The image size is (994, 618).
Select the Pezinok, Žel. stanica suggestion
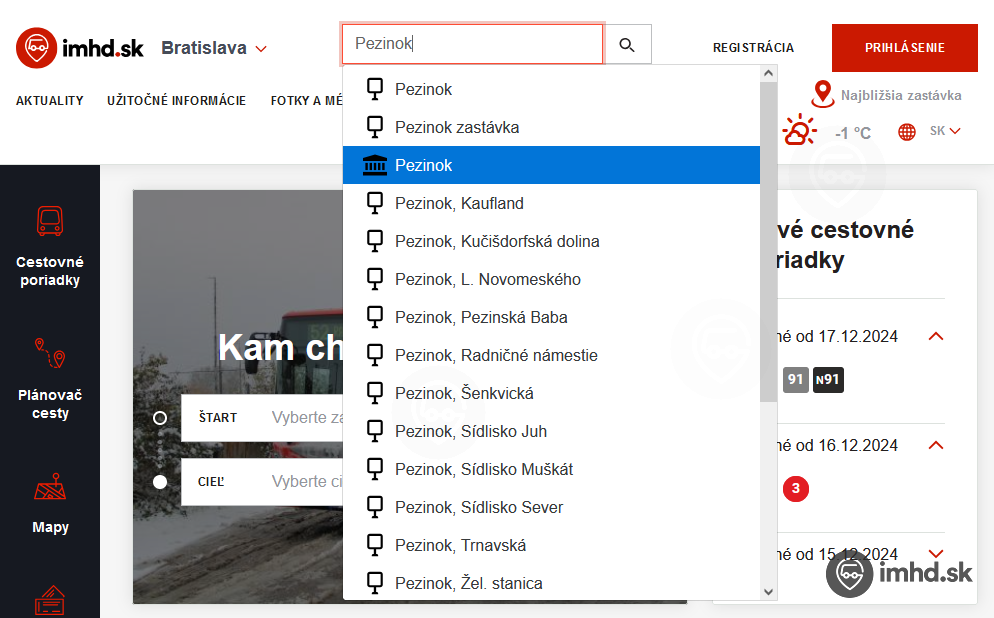pyautogui.click(x=468, y=583)
